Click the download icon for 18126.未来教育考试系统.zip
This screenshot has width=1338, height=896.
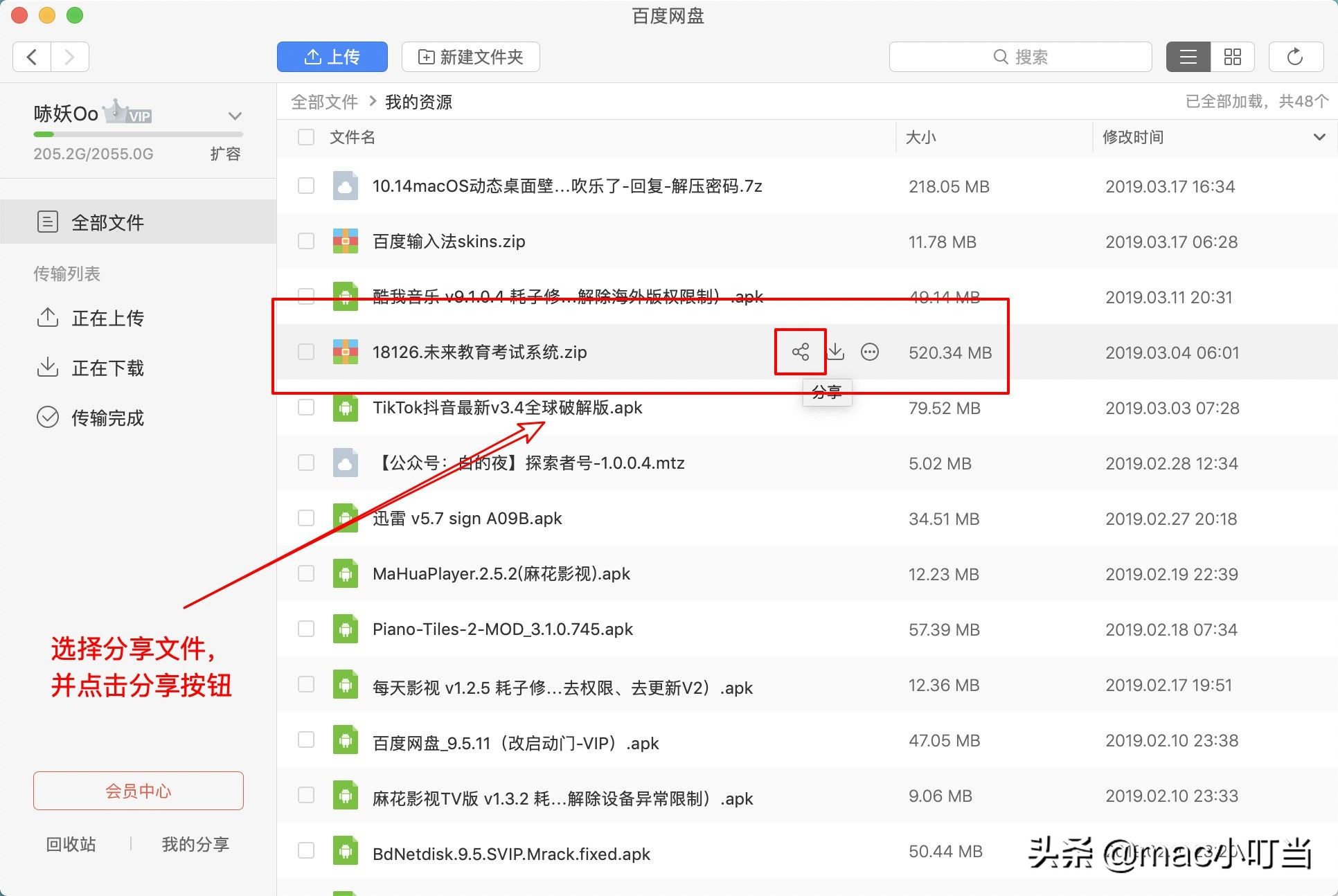[836, 352]
